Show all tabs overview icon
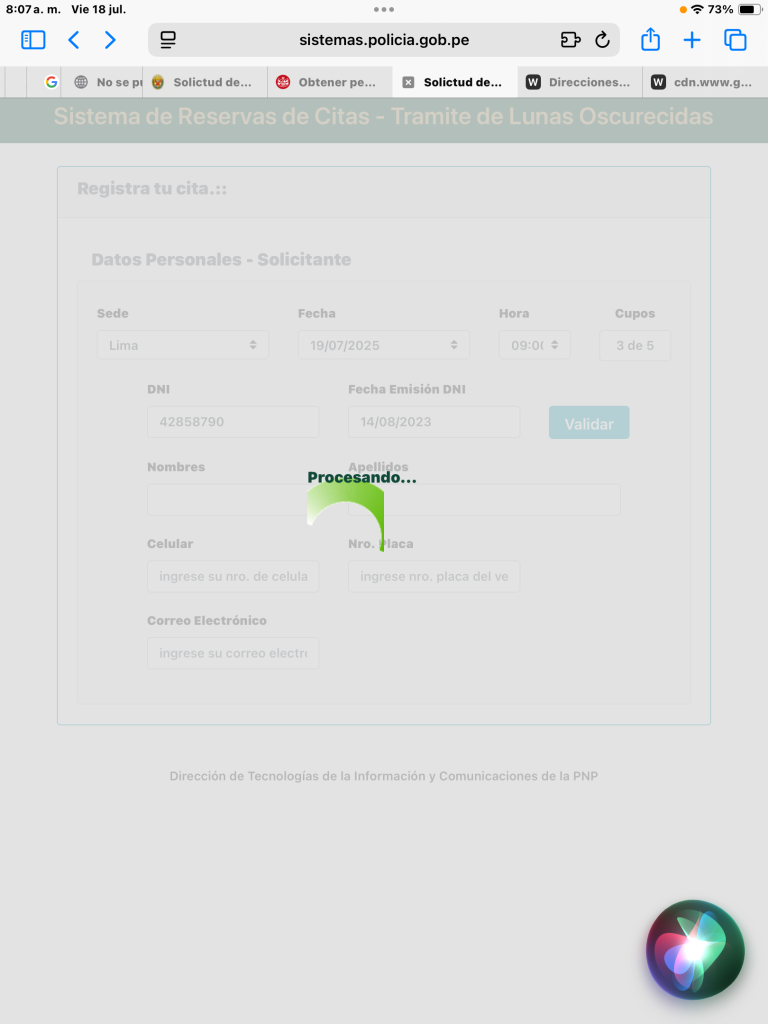The image size is (768, 1024). point(735,40)
